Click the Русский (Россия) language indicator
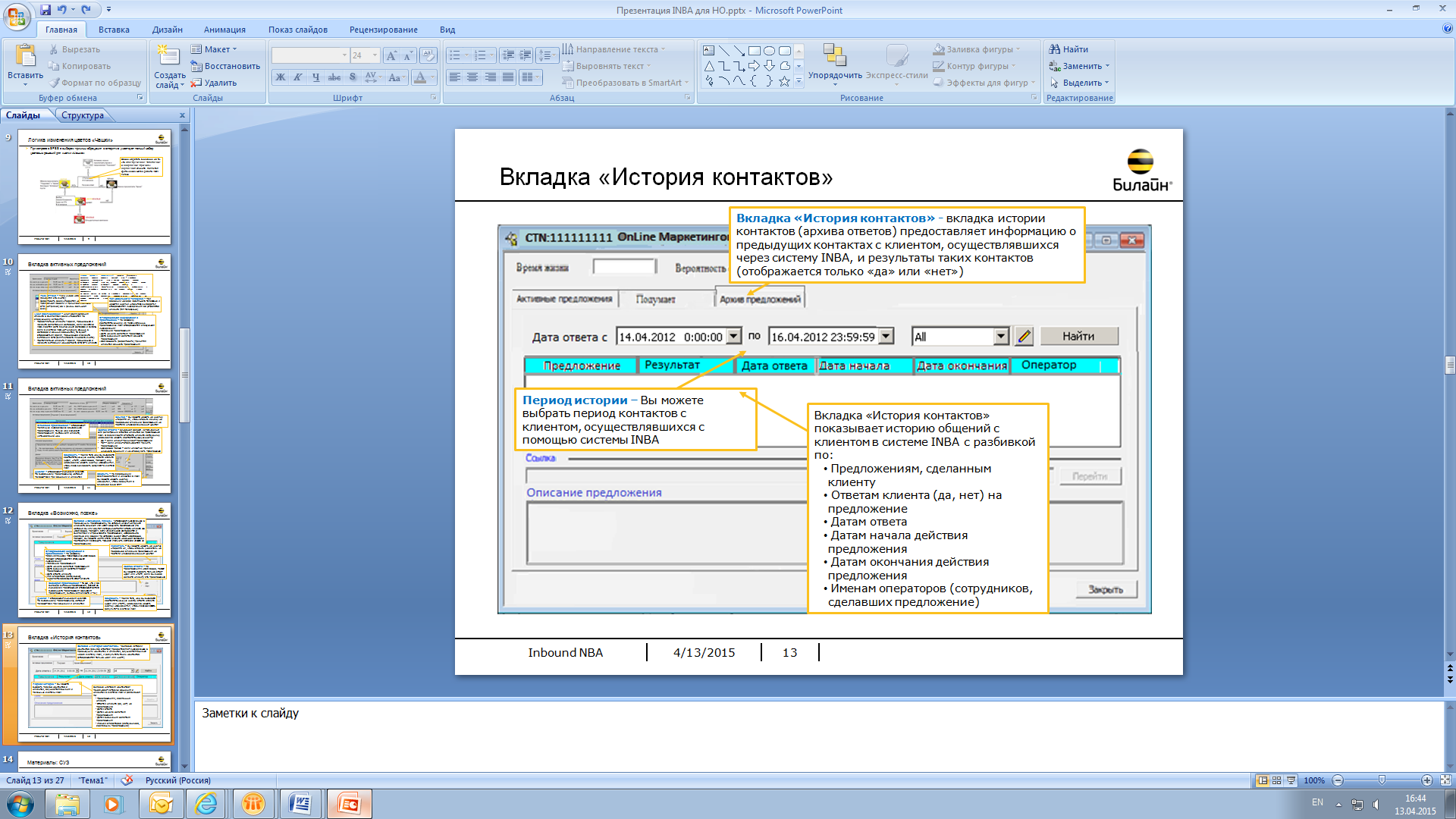 178,780
